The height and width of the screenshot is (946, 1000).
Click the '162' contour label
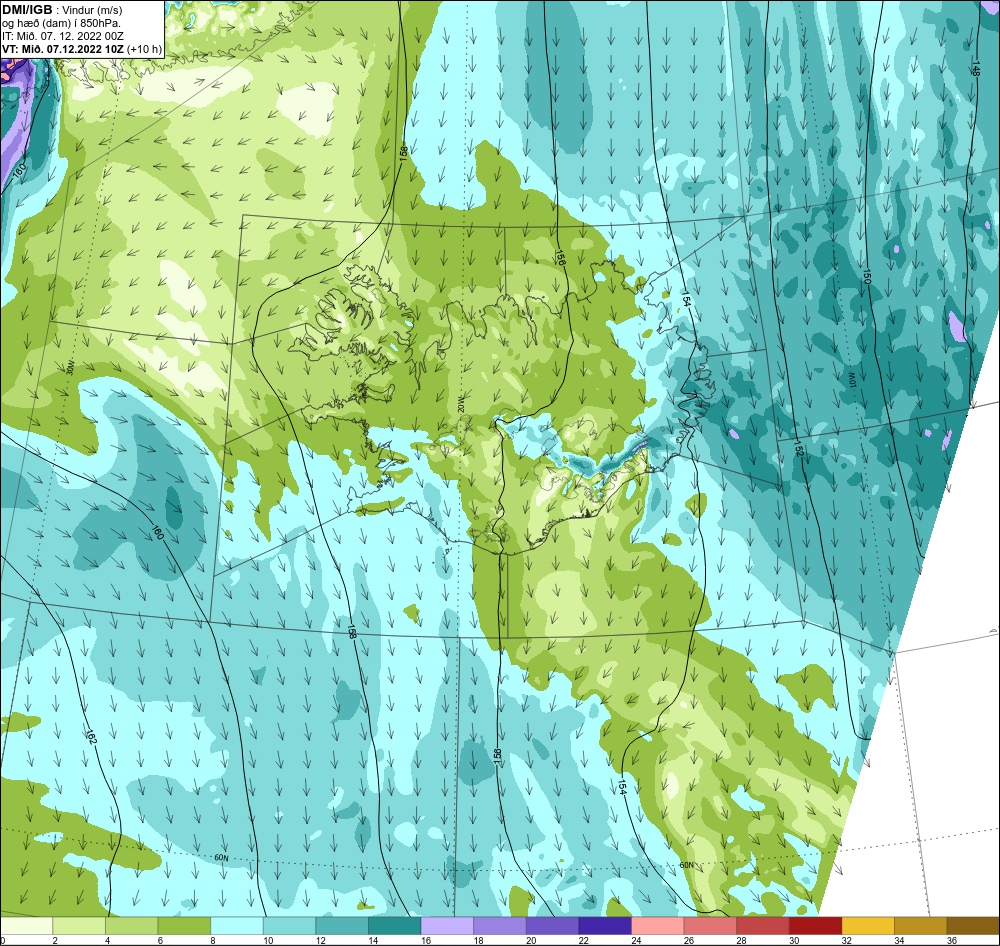pos(91,737)
